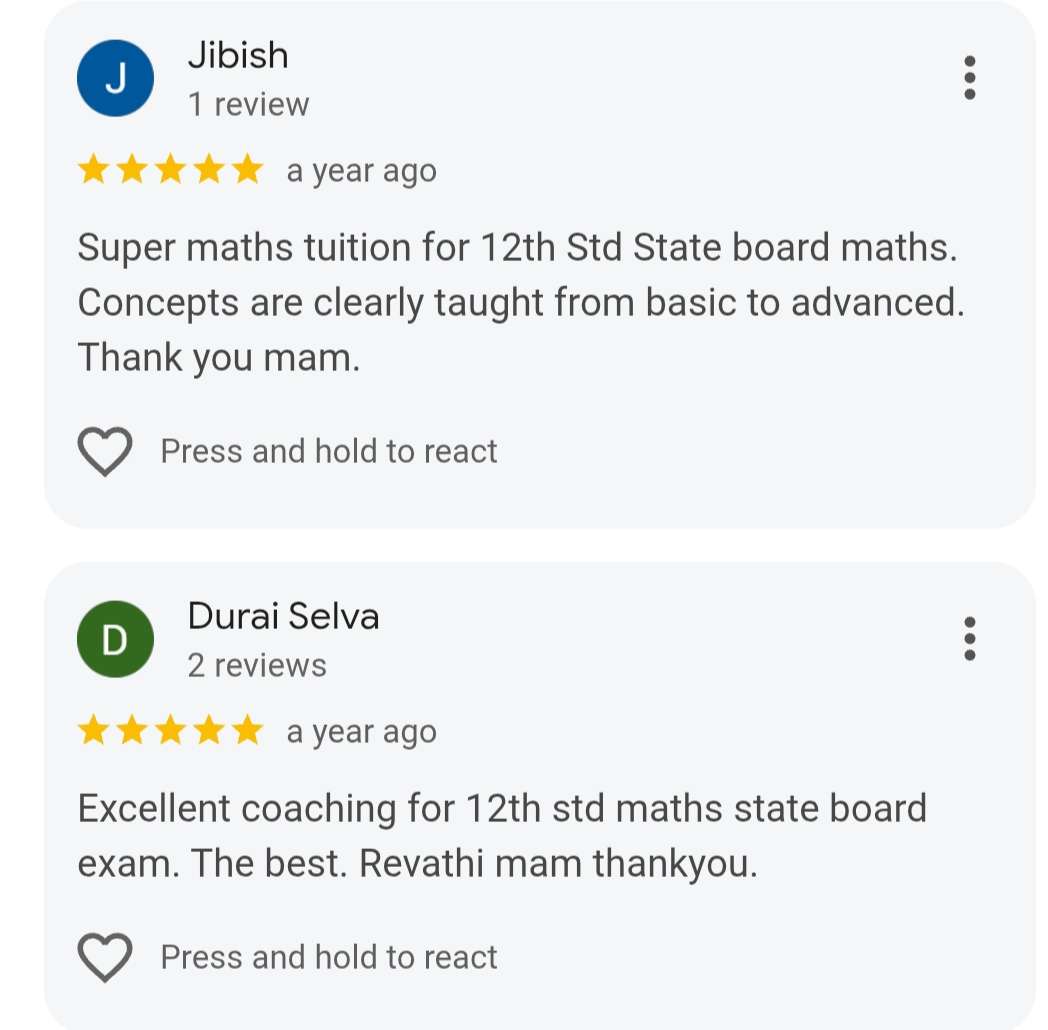Open three-dot menu for Durai Selva's review

(x=968, y=639)
